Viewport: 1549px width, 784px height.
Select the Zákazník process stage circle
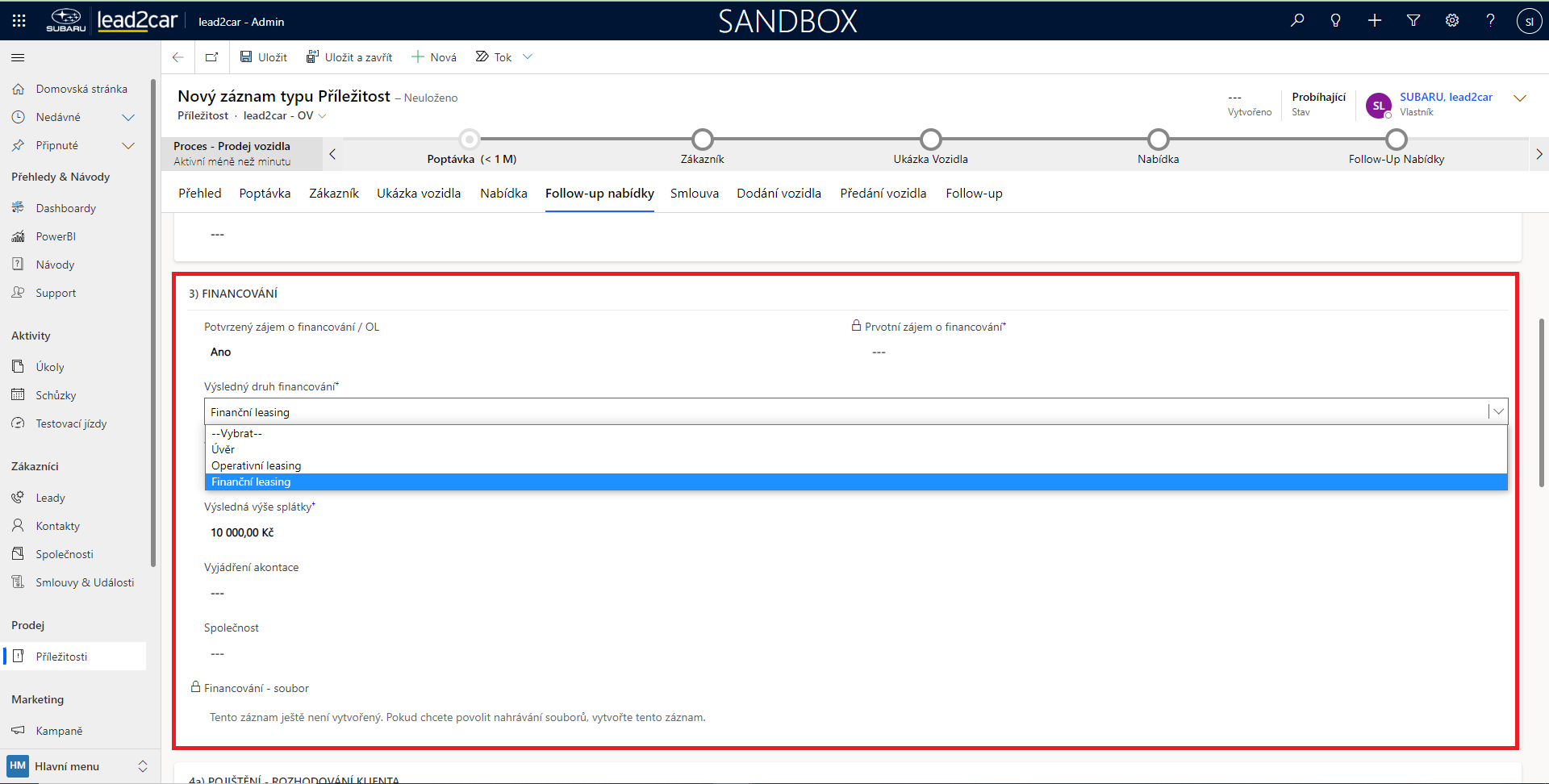(703, 140)
